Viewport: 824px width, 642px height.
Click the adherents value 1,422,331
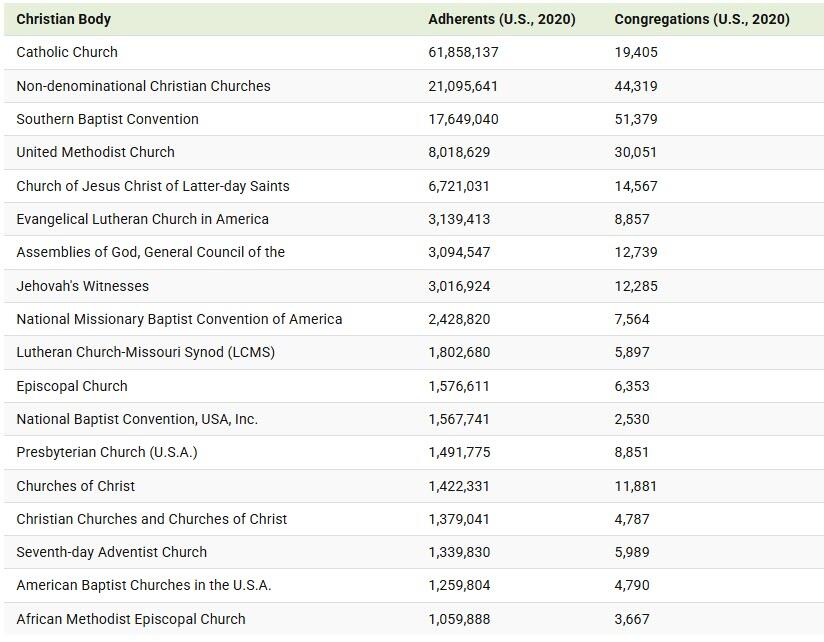459,486
